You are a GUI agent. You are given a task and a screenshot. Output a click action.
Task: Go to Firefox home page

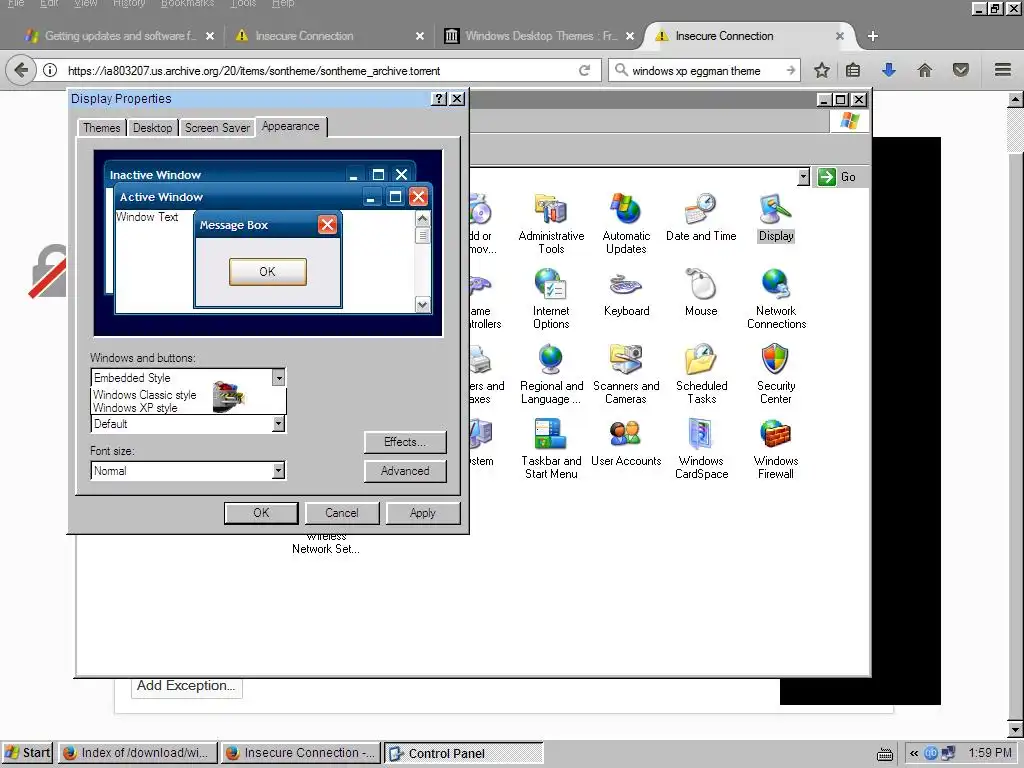pyautogui.click(x=924, y=70)
